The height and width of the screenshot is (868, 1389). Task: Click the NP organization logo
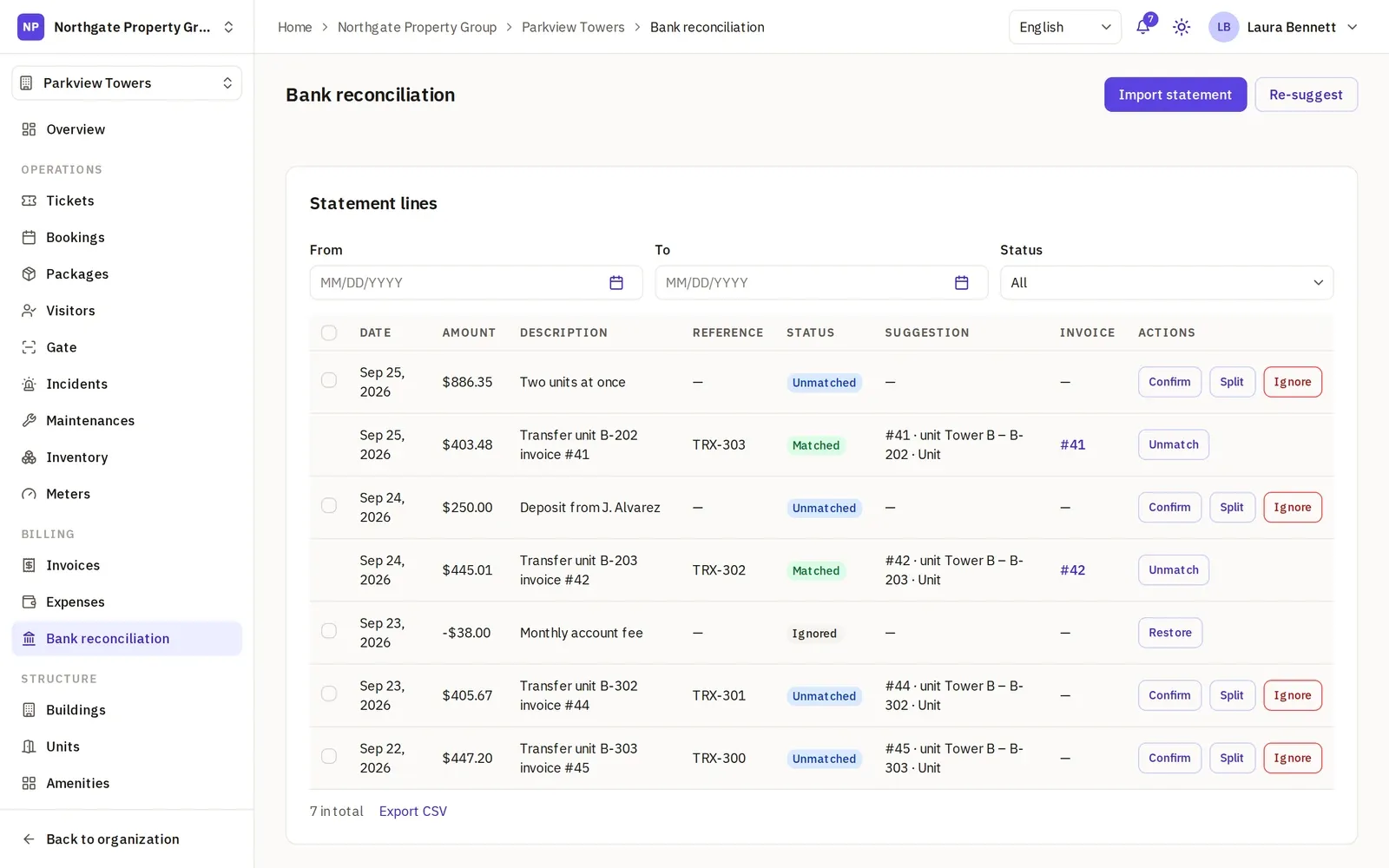pos(31,27)
